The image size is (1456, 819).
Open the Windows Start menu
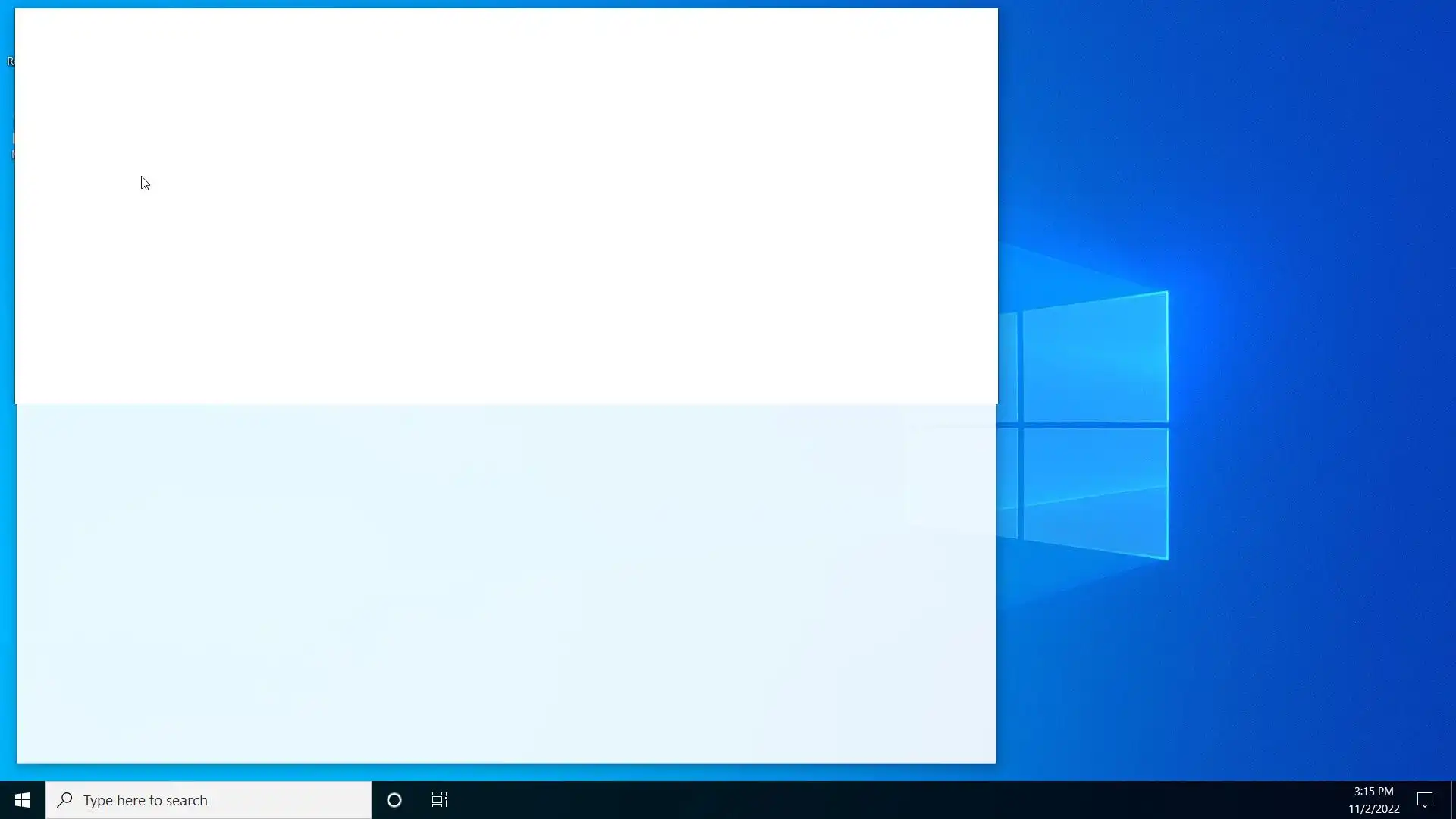click(22, 800)
